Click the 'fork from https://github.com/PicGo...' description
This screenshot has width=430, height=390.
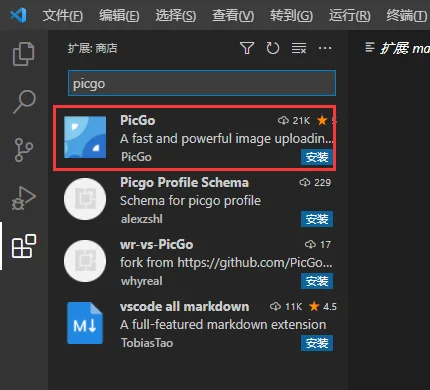[x=226, y=263]
